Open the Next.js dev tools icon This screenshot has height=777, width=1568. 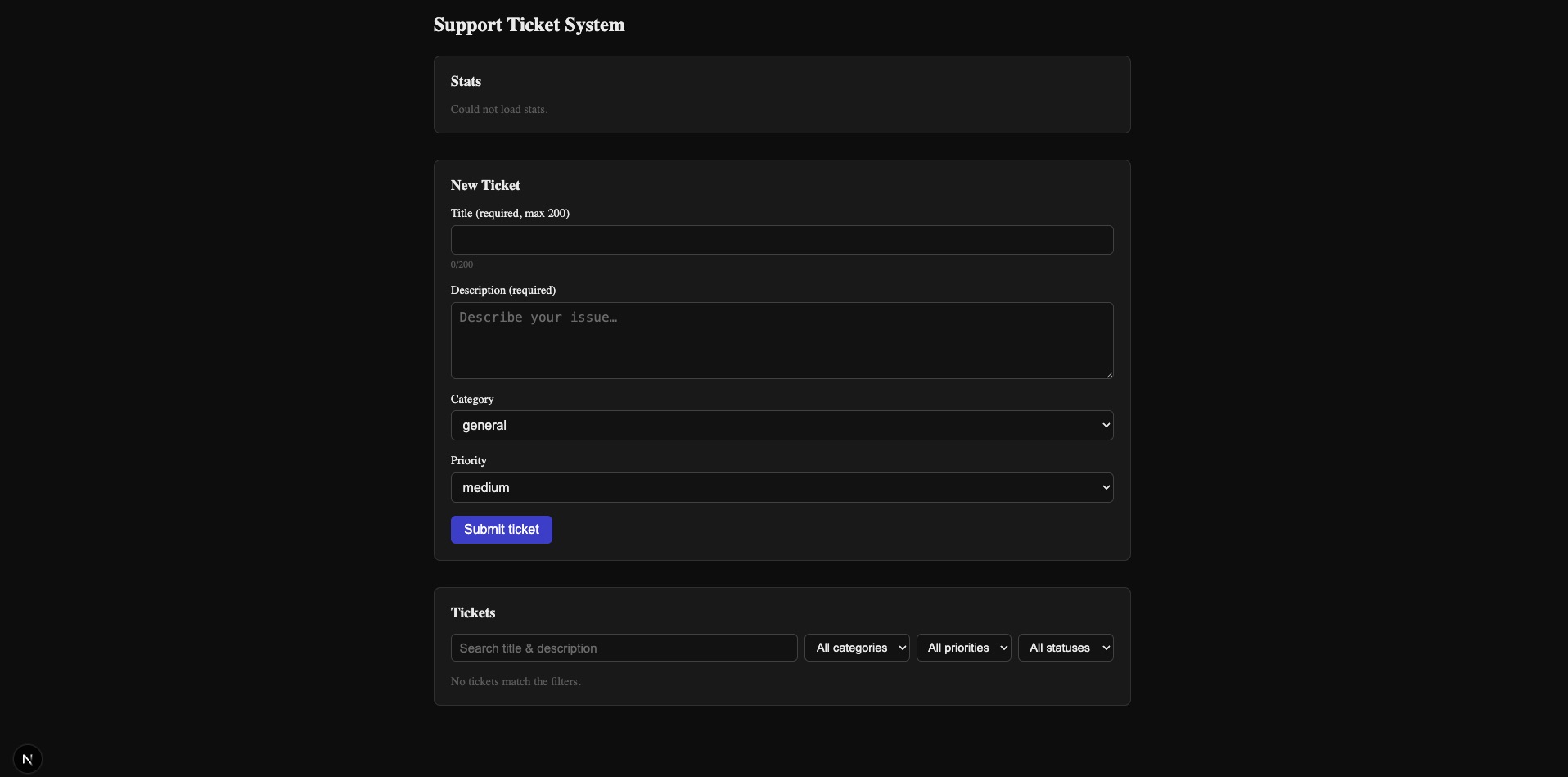pos(28,759)
